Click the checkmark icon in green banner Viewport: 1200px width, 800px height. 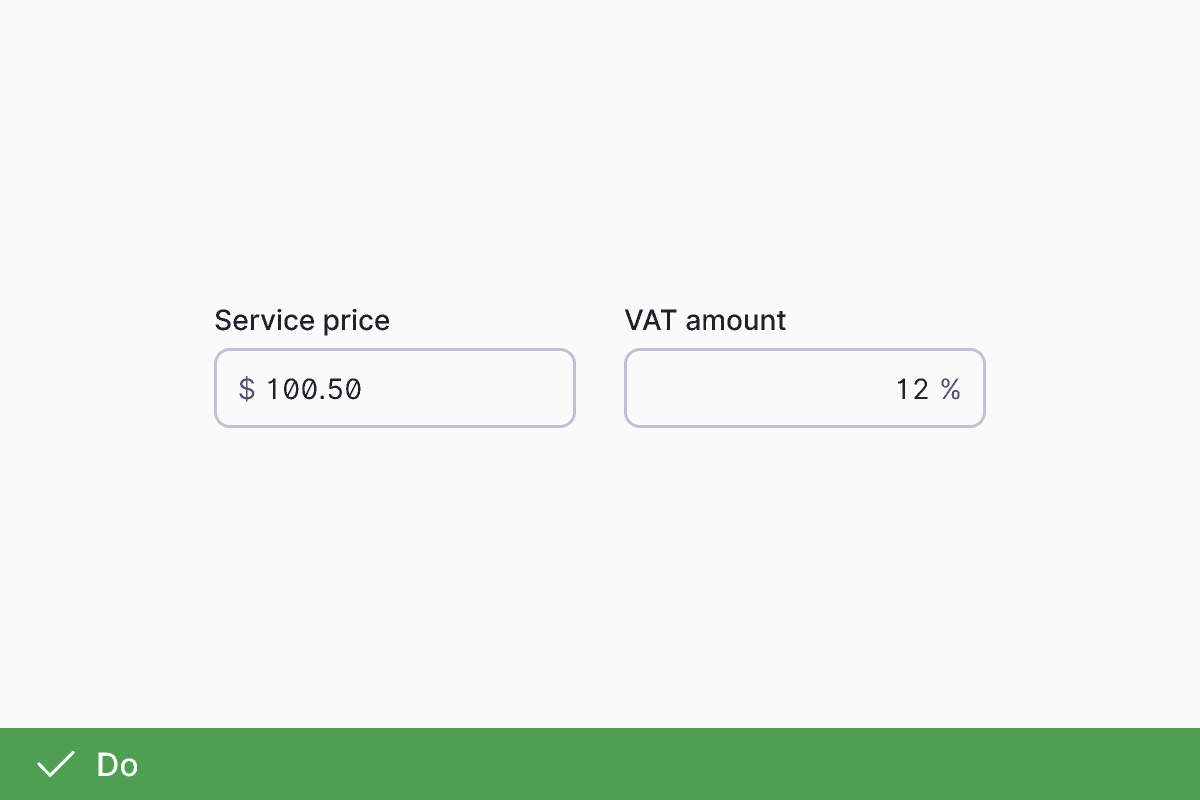(x=56, y=763)
